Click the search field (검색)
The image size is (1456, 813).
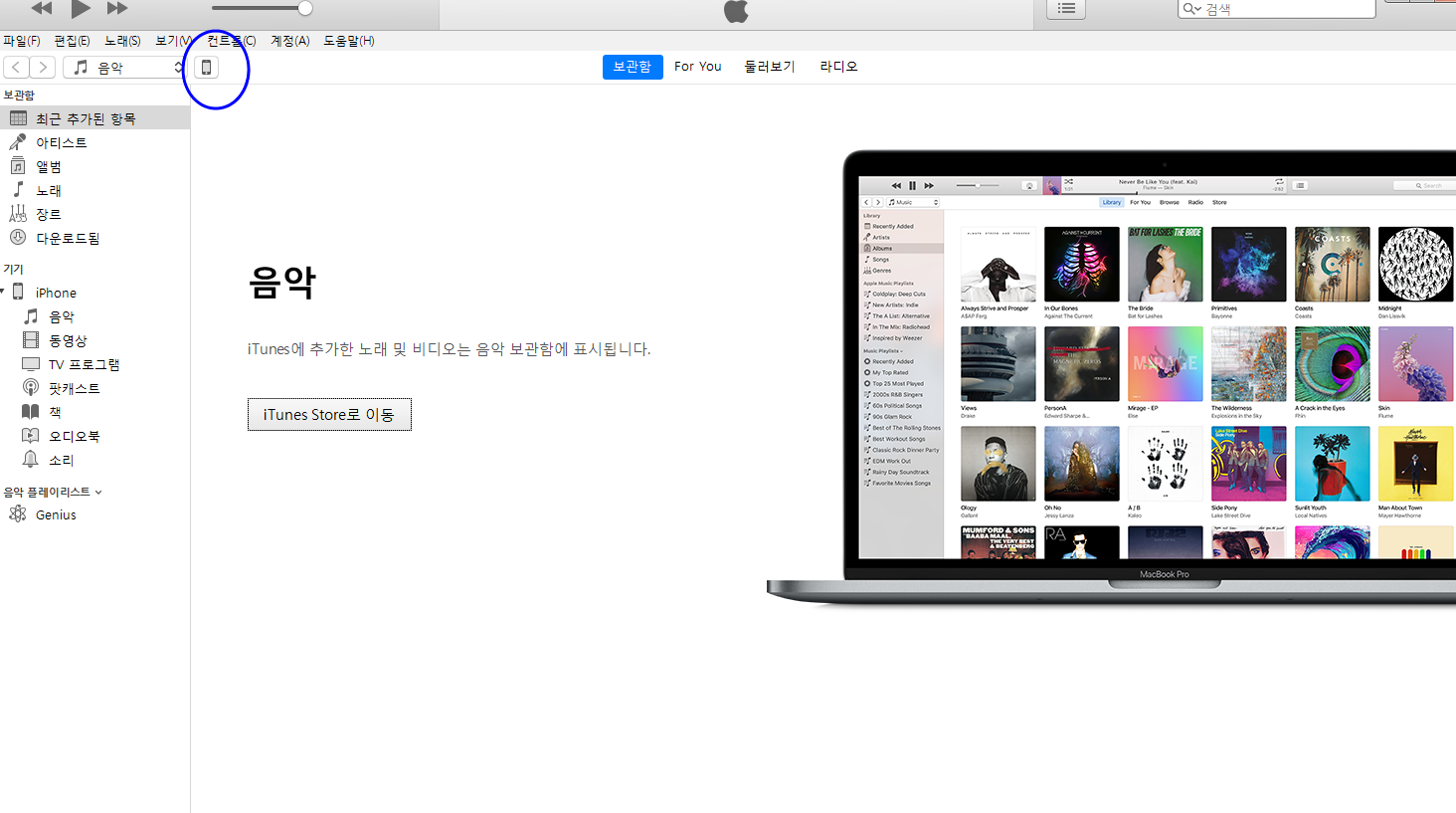click(1277, 8)
